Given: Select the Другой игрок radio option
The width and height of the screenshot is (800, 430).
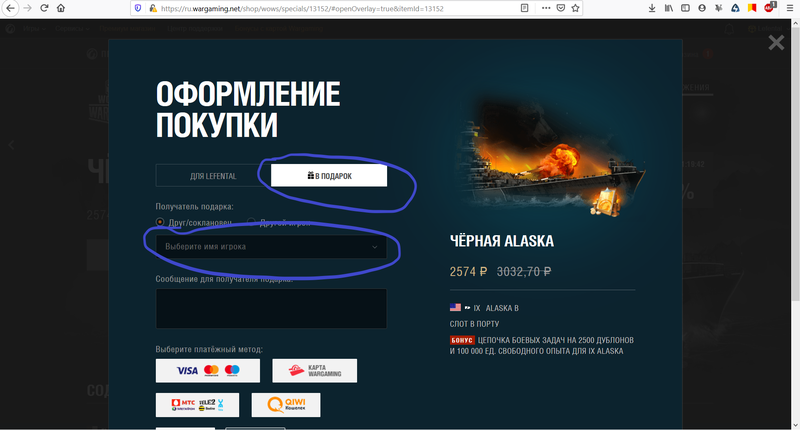Looking at the screenshot, I should pos(251,221).
